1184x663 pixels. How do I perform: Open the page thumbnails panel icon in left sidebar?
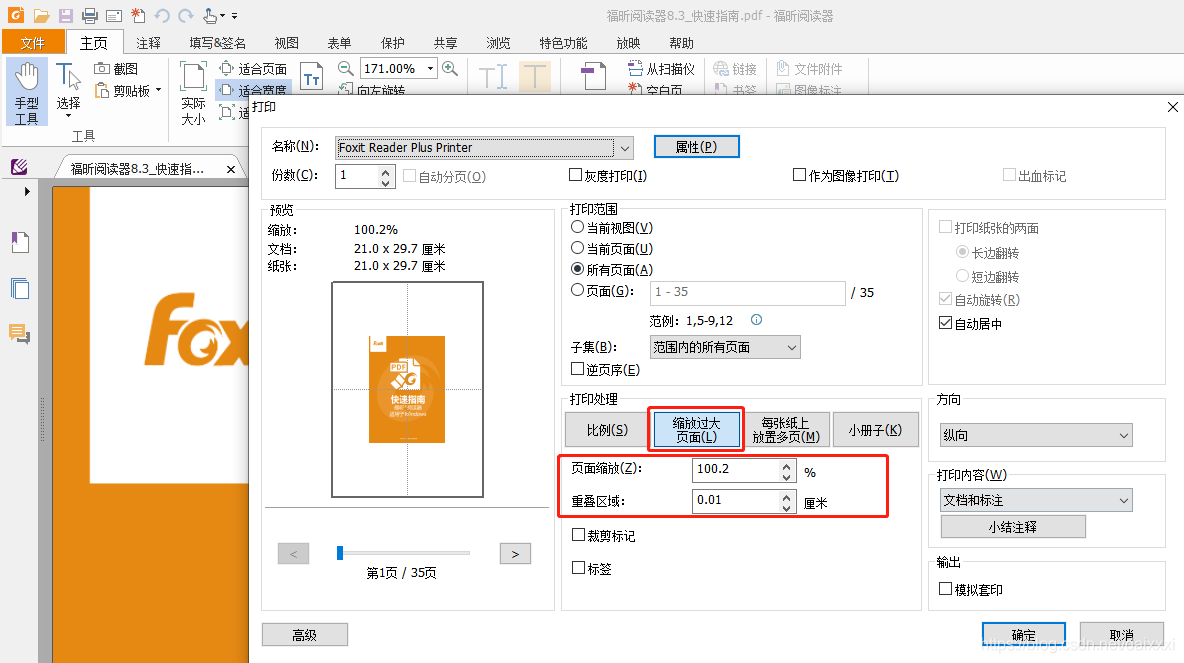[x=20, y=288]
